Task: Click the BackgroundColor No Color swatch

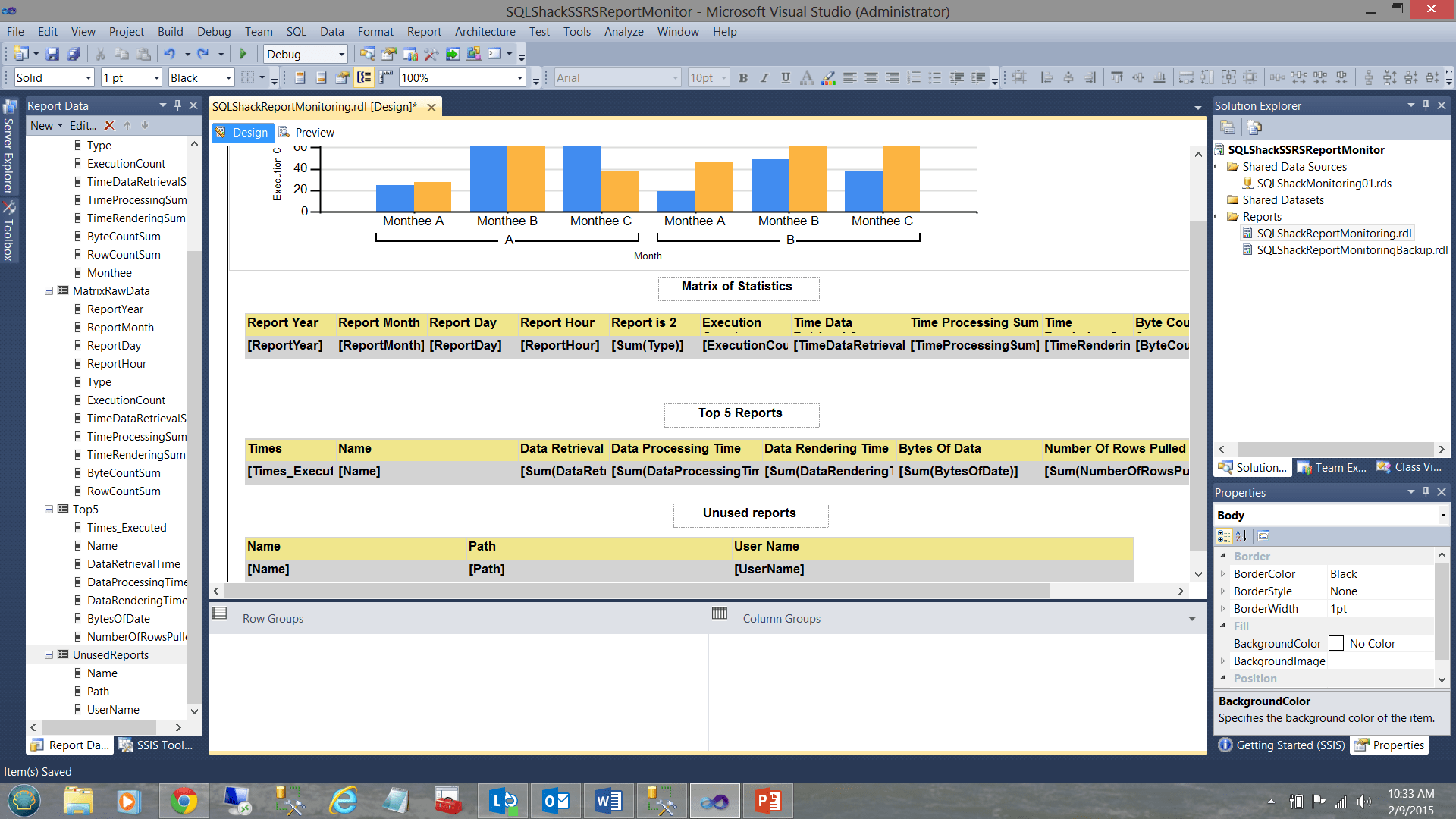Action: (1336, 644)
